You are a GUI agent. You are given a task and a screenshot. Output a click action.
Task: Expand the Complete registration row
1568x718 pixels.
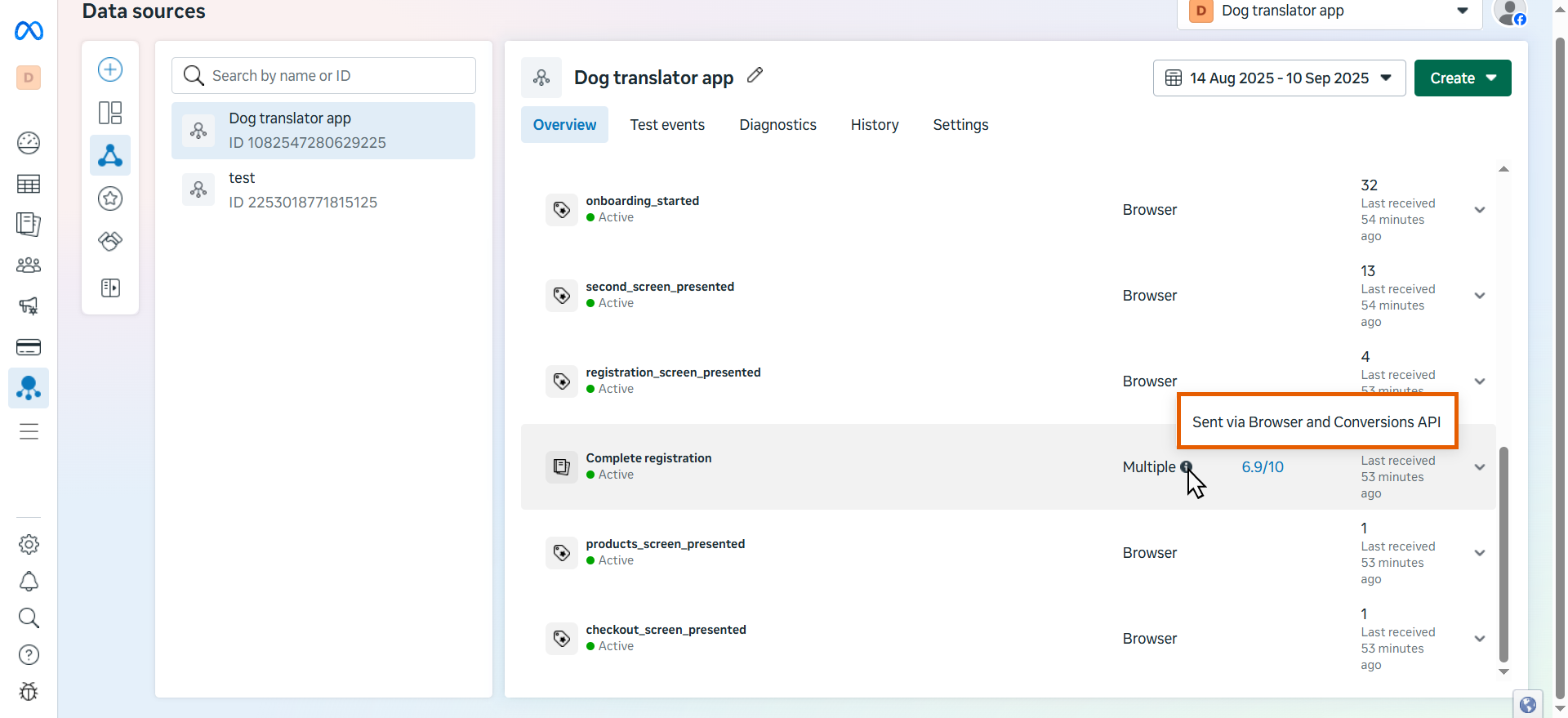[x=1480, y=467]
